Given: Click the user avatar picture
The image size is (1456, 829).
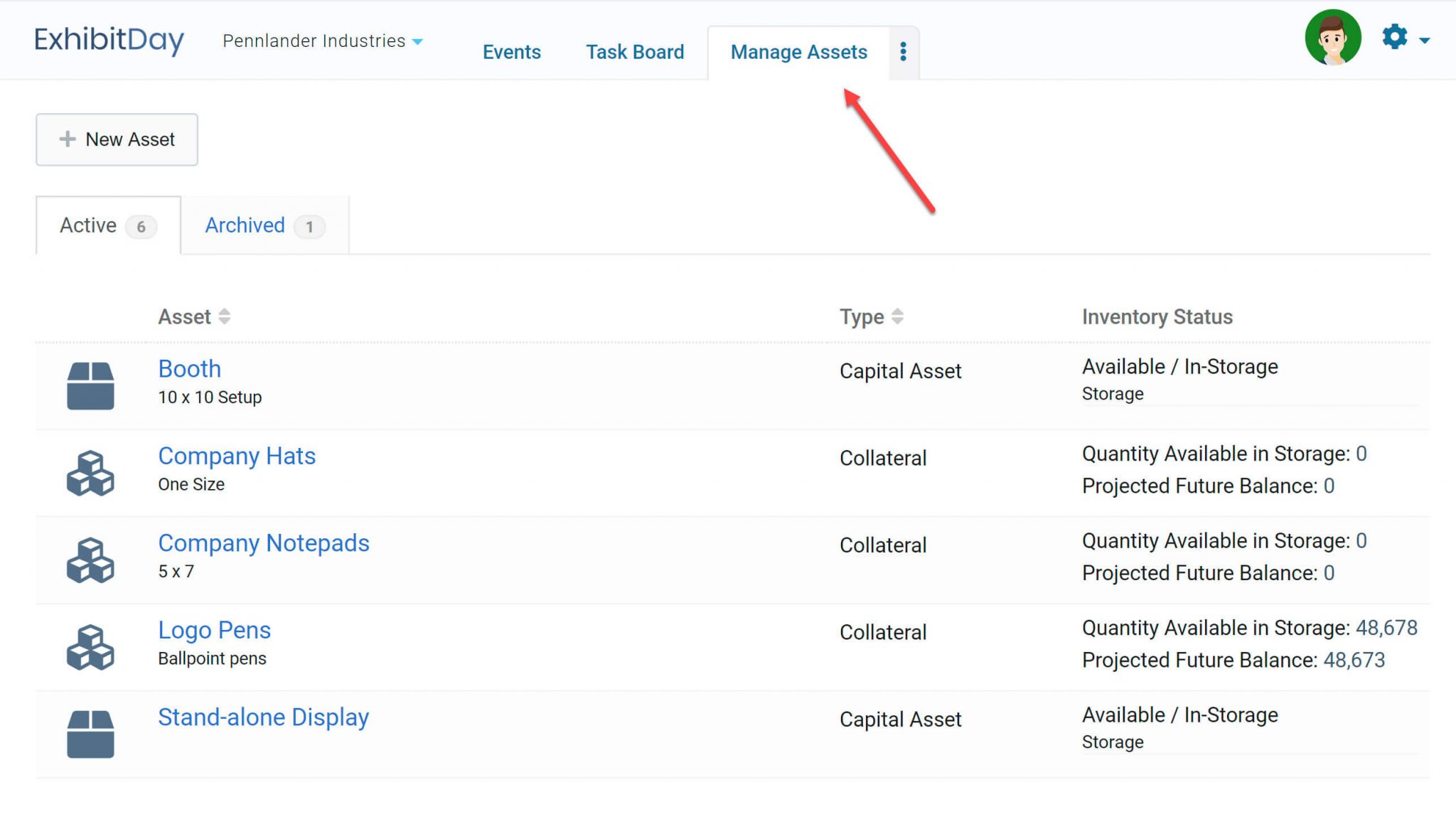Looking at the screenshot, I should pyautogui.click(x=1332, y=38).
